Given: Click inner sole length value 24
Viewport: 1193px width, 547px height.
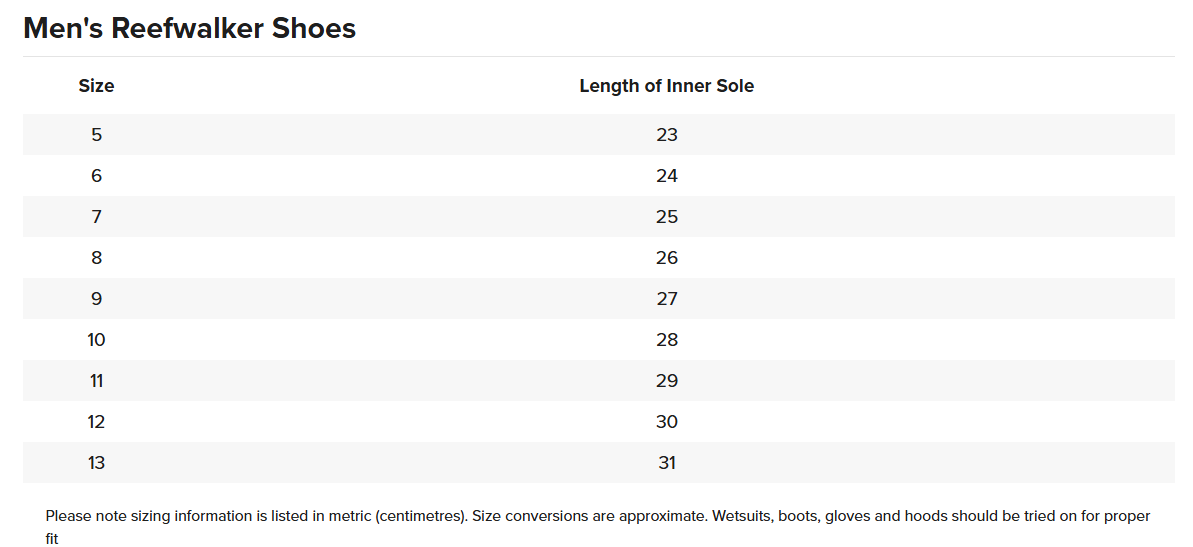Looking at the screenshot, I should coord(667,176).
